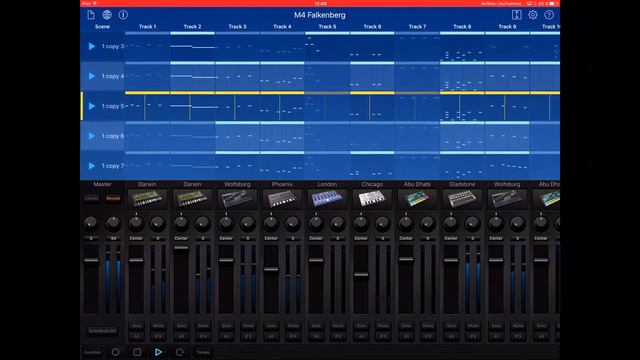The image size is (640, 360).
Task: Play scene 1 copy 3
Action: point(92,46)
